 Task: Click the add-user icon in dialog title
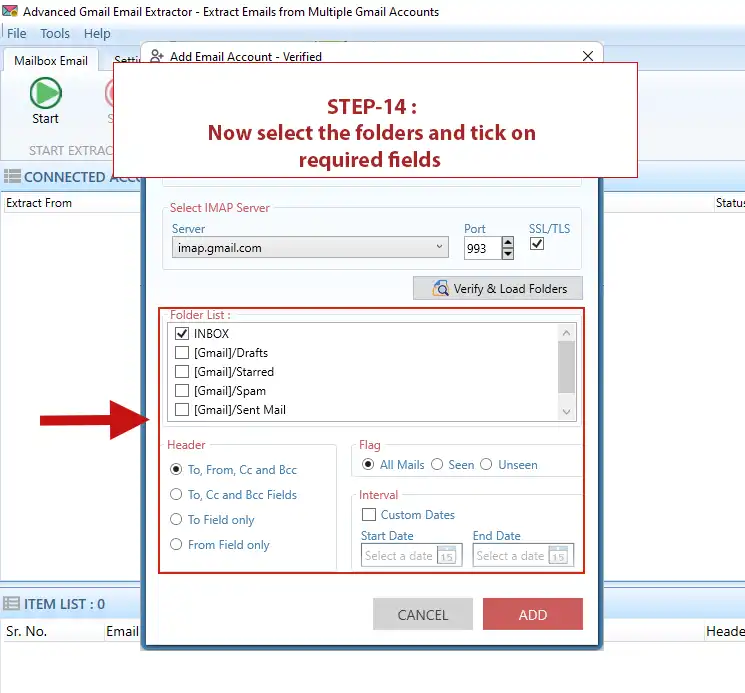click(157, 56)
